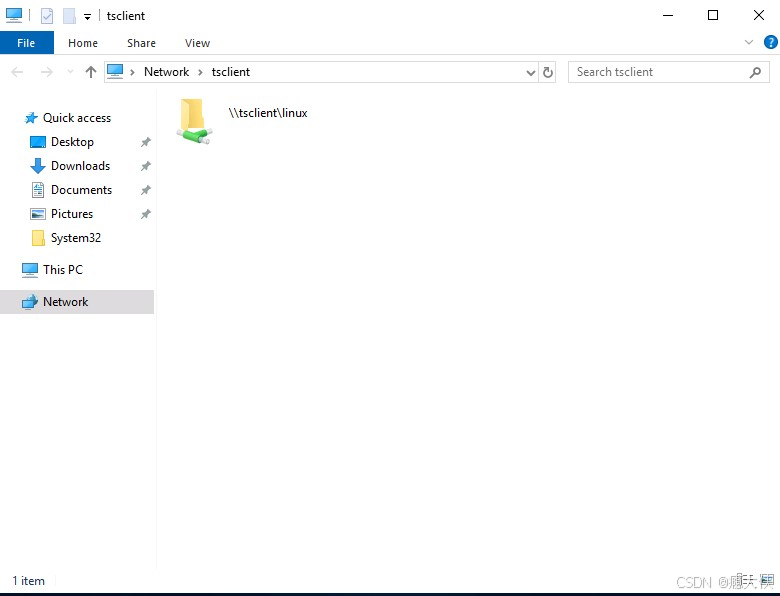The height and width of the screenshot is (596, 780).
Task: Minimize the tsclient window
Action: click(668, 15)
